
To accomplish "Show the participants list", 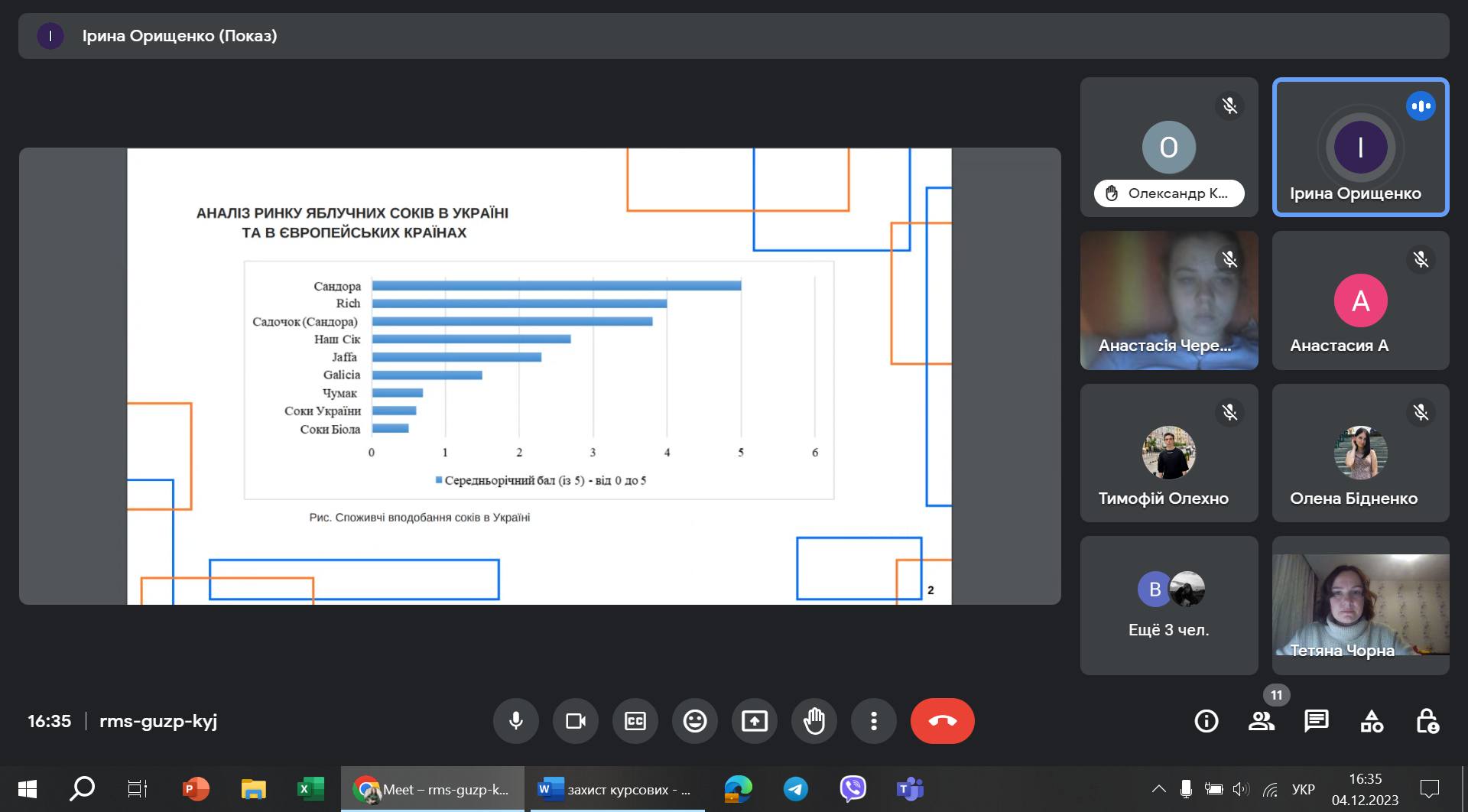I will [x=1262, y=721].
